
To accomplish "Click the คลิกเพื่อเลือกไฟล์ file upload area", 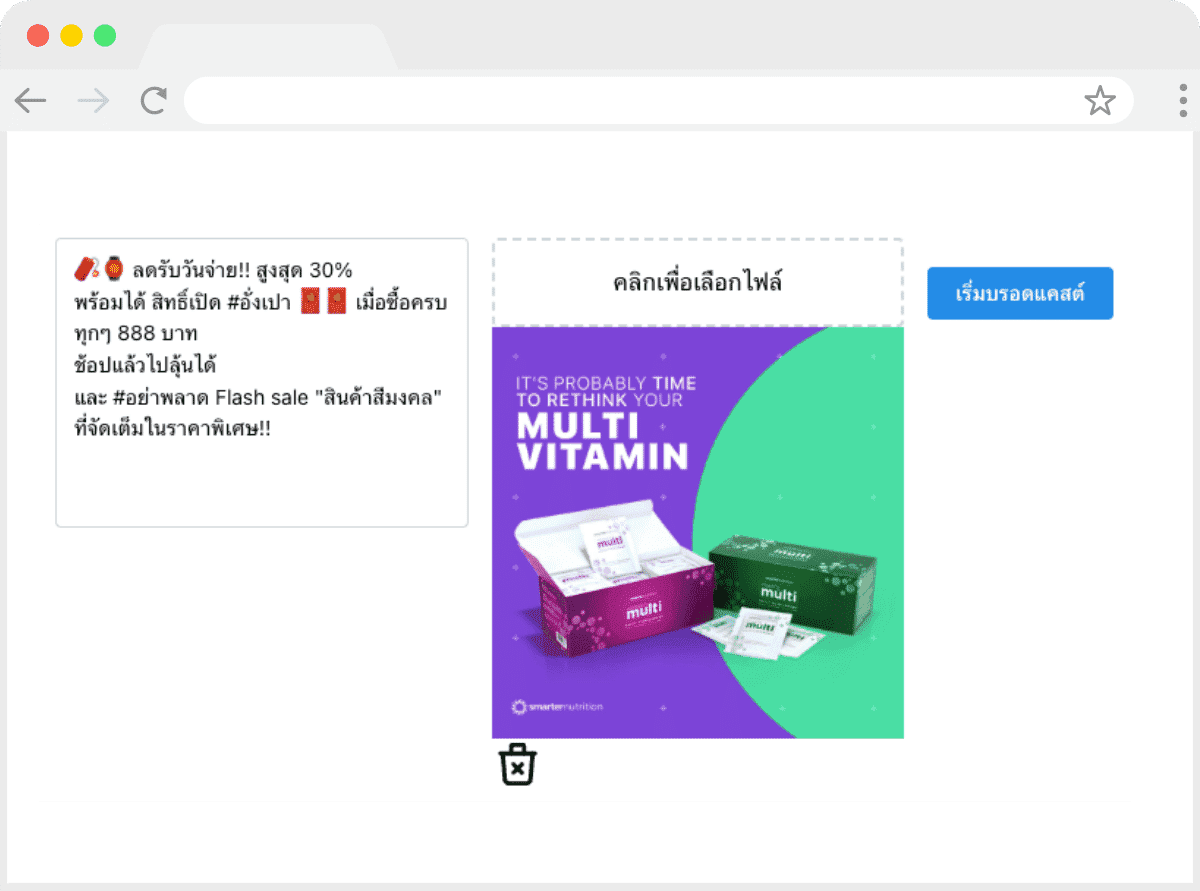I will pyautogui.click(x=698, y=282).
